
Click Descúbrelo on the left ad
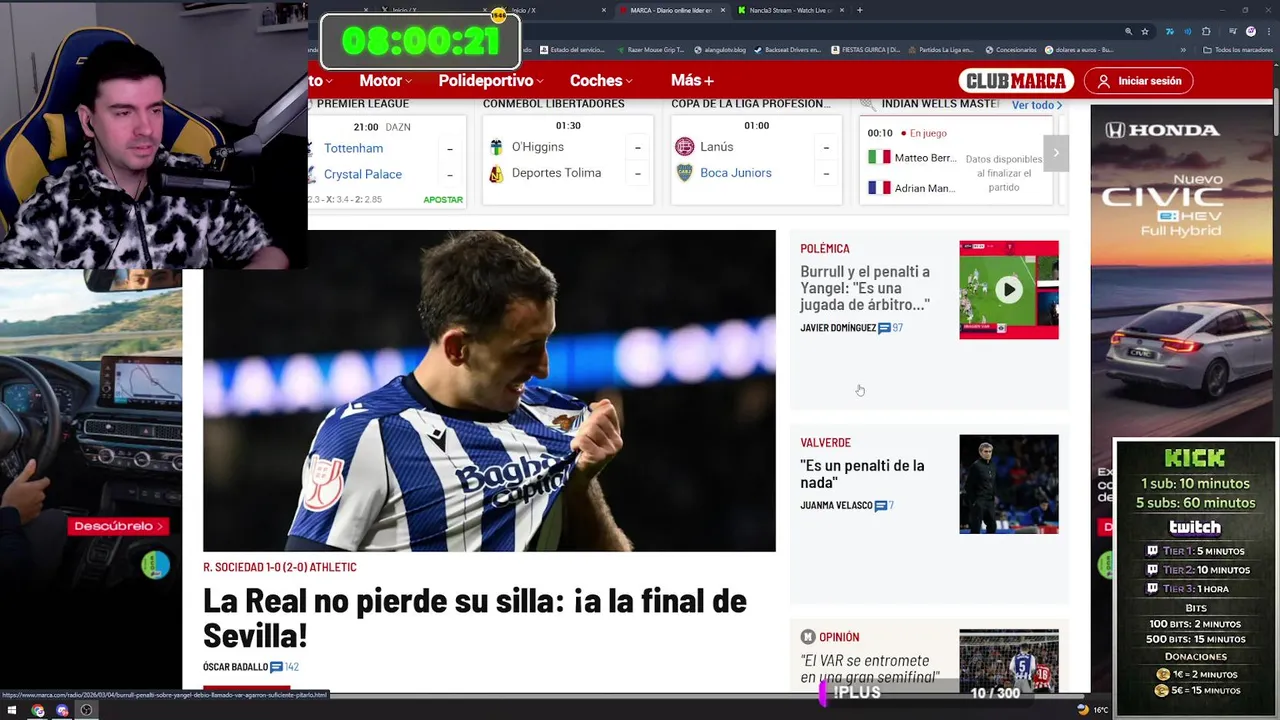pyautogui.click(x=119, y=526)
